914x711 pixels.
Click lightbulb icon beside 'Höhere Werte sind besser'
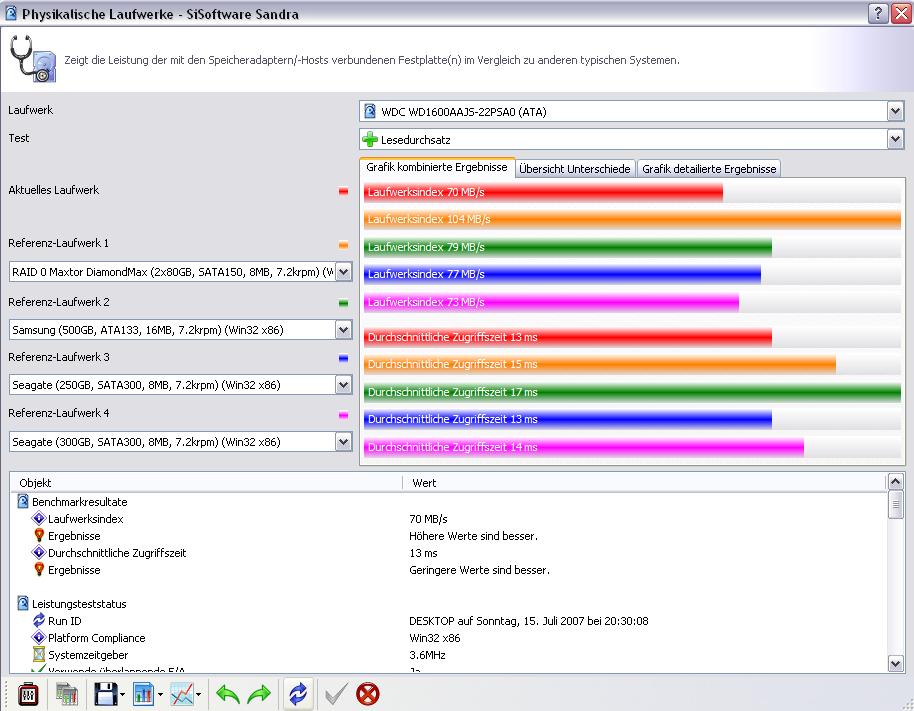pos(39,535)
